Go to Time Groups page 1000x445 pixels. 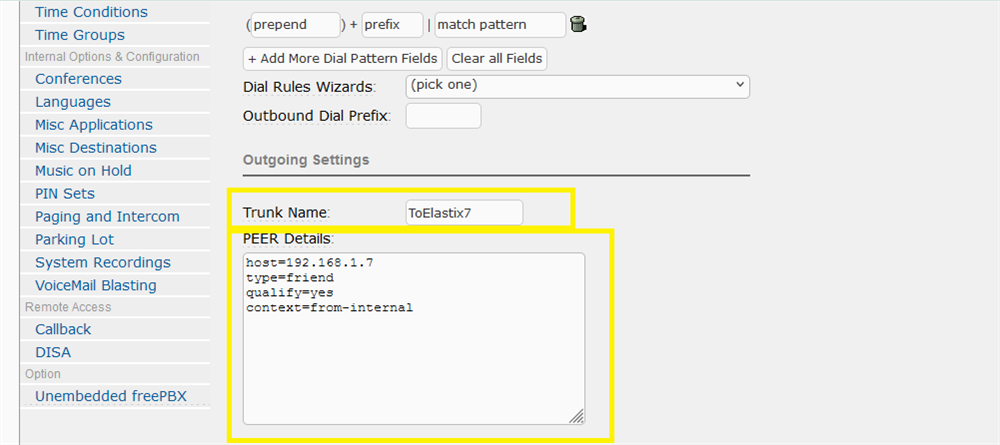[x=80, y=35]
